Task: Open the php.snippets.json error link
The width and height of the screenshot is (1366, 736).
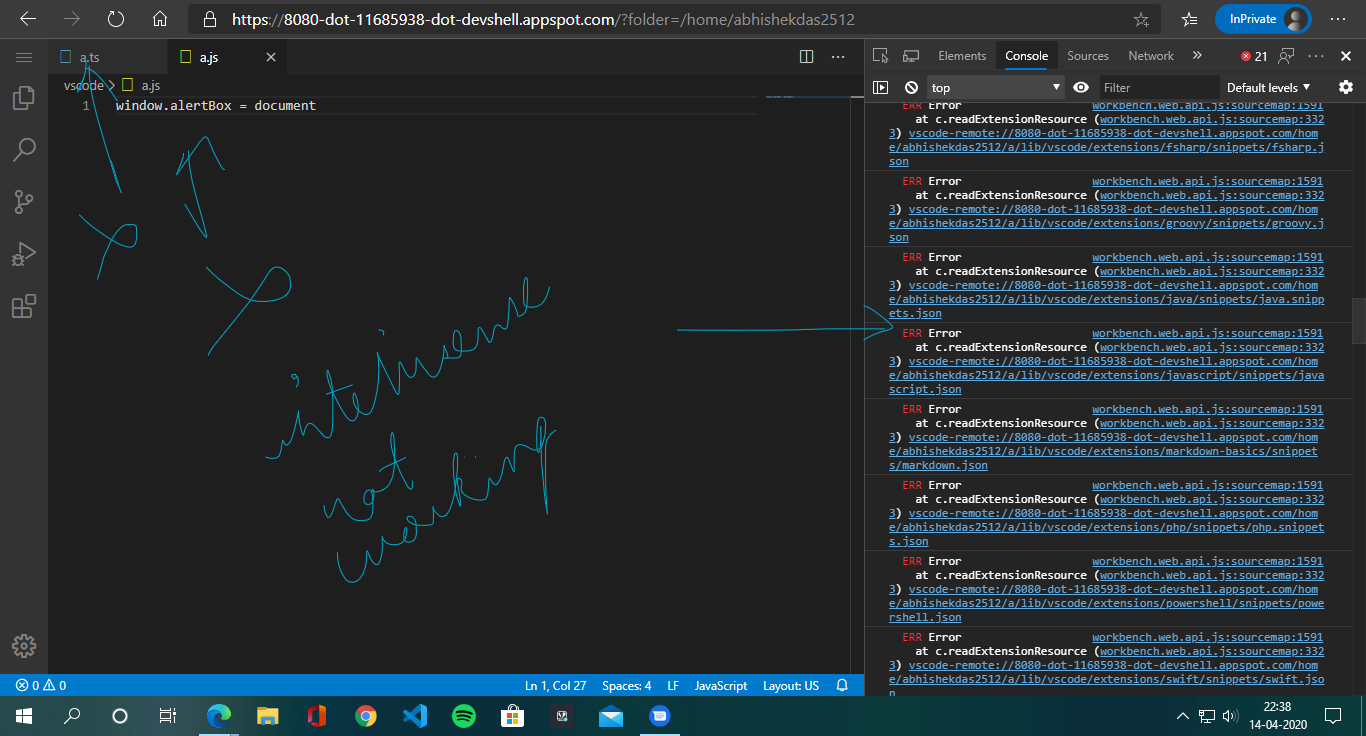Action: tap(1106, 527)
